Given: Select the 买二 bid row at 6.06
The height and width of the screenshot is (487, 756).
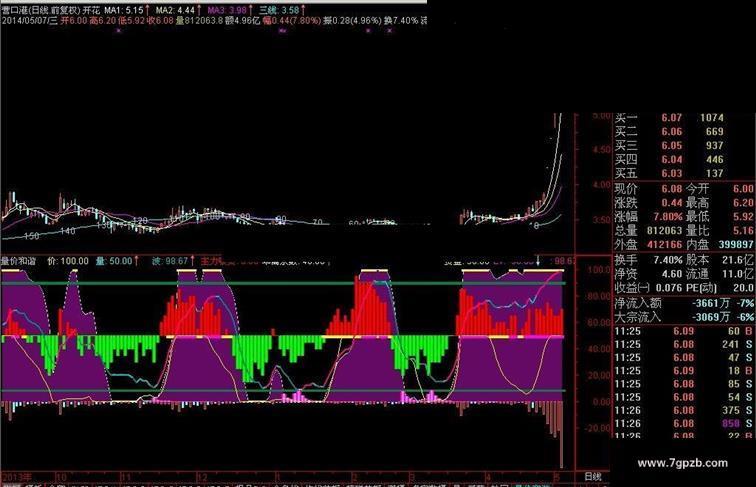Looking at the screenshot, I should (x=669, y=132).
